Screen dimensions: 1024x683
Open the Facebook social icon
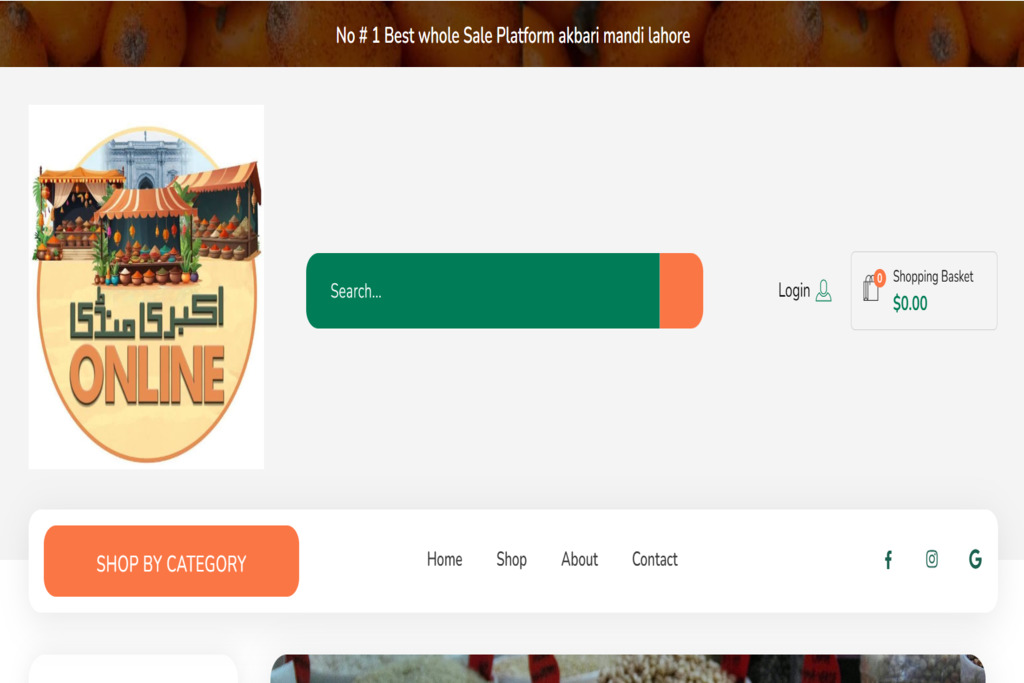tap(888, 560)
